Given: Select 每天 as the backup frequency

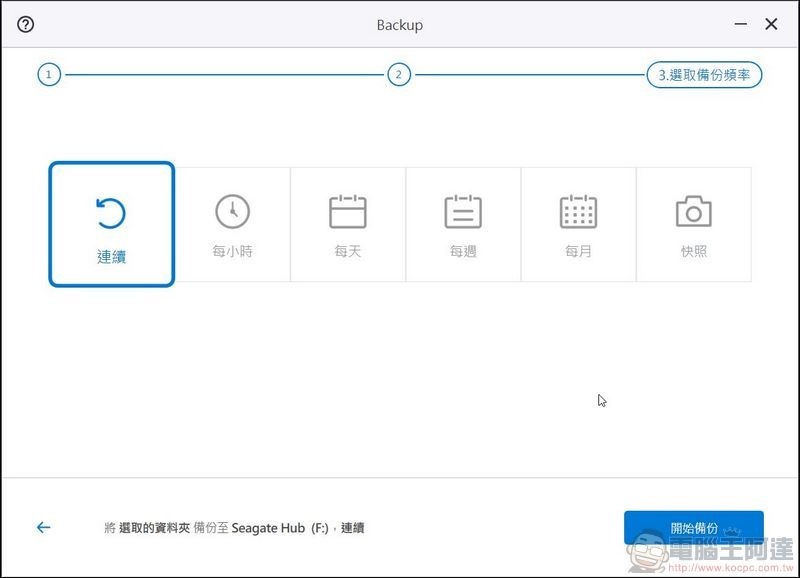Looking at the screenshot, I should point(347,224).
